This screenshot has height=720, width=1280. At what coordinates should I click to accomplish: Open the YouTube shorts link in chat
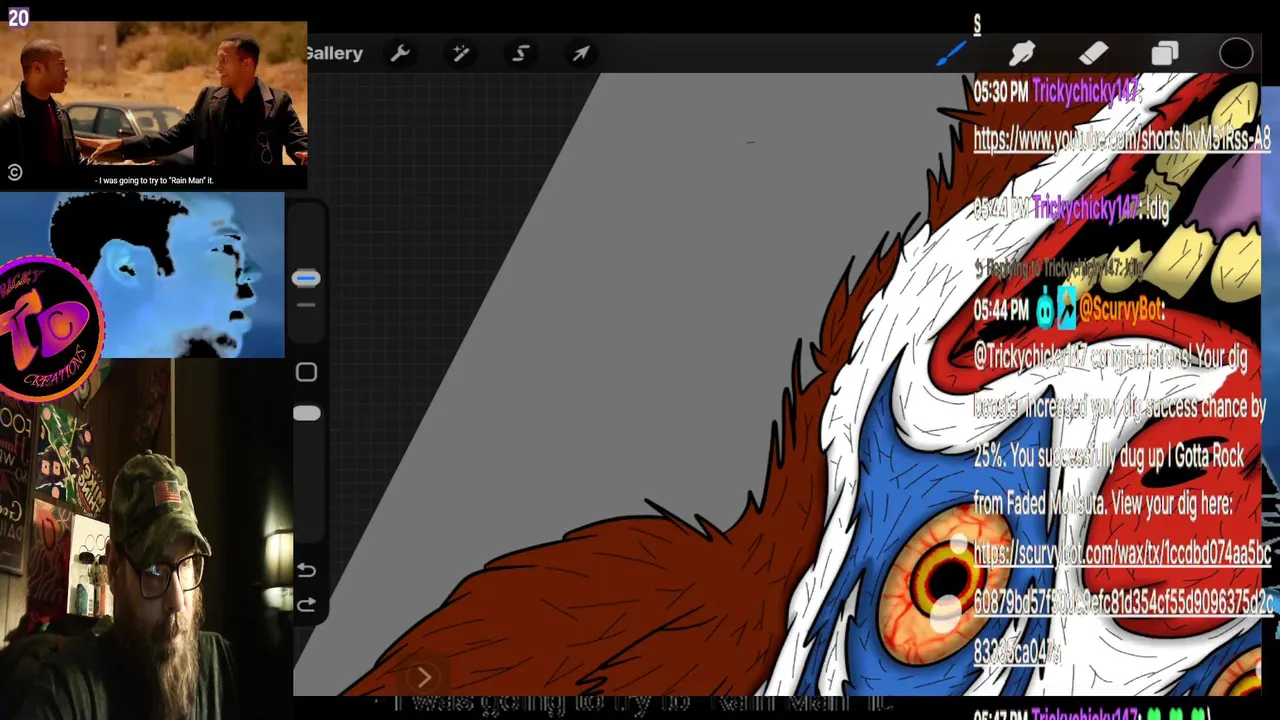1122,140
